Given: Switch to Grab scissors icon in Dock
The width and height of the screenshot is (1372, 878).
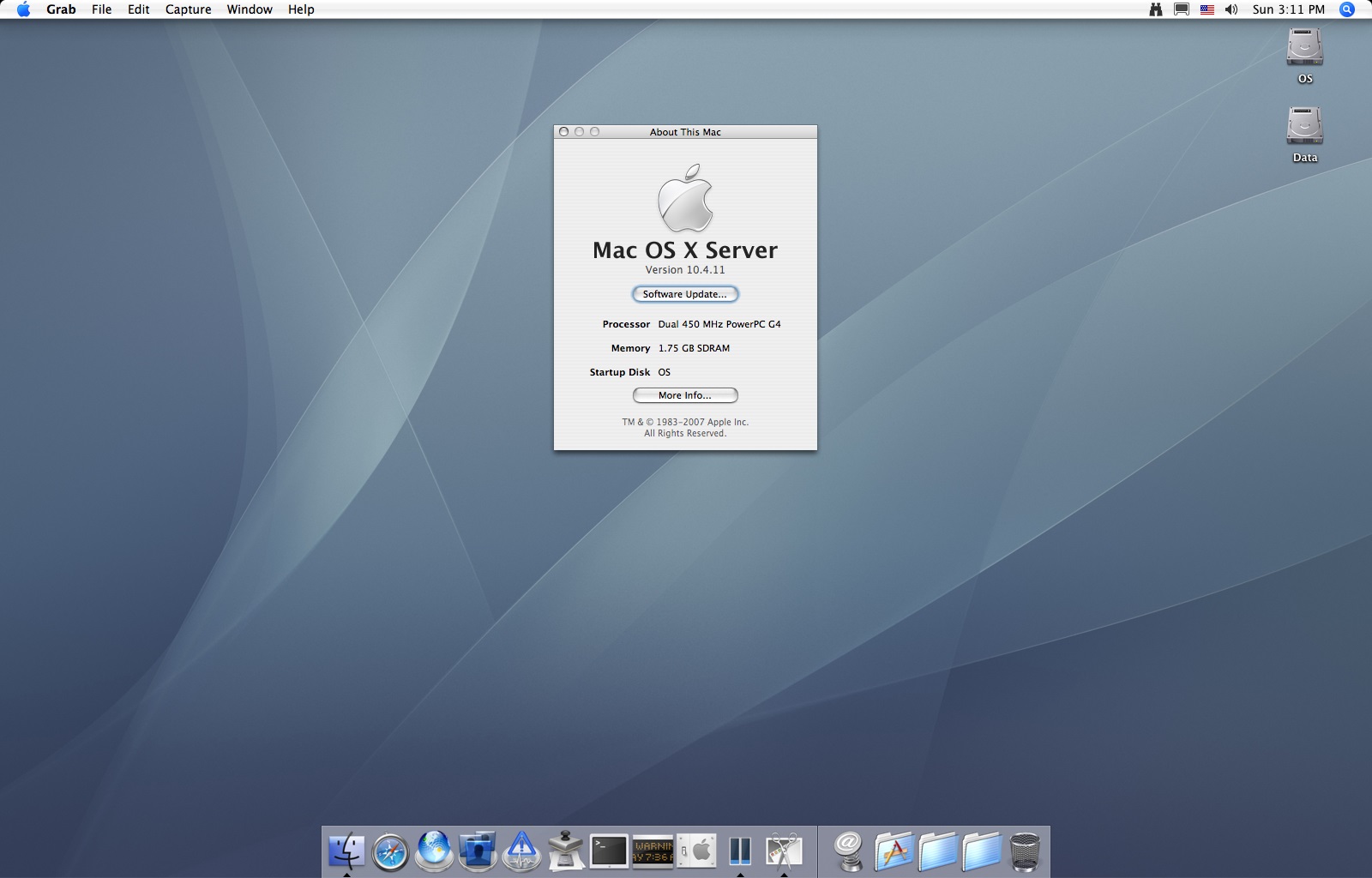Looking at the screenshot, I should coord(784,851).
